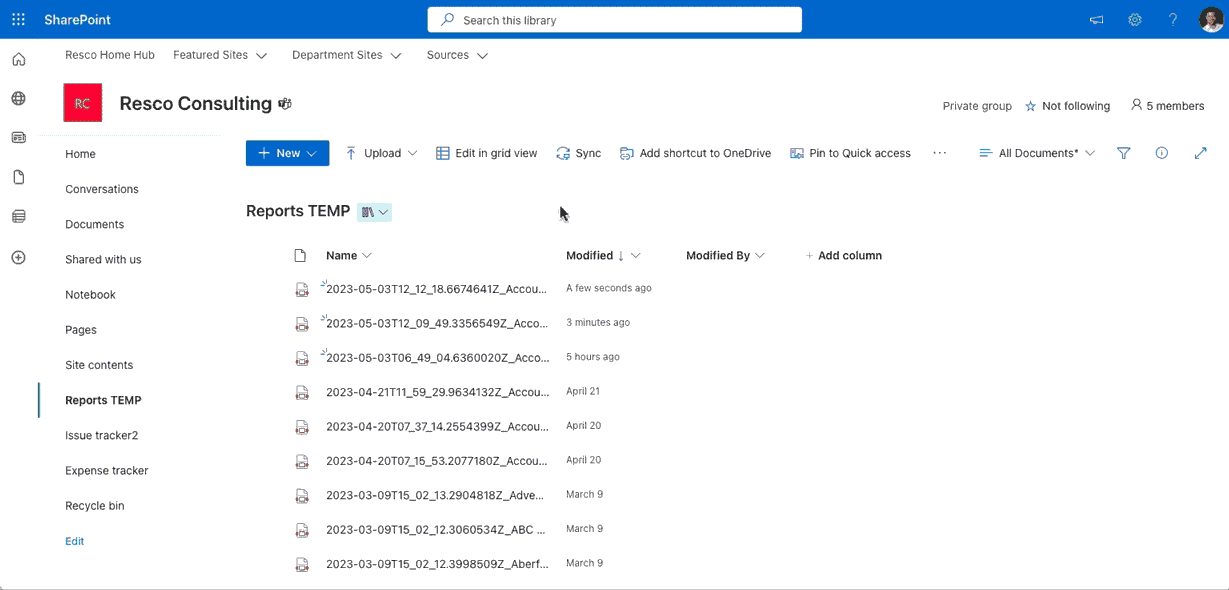Go to Resco Home Hub
1229x590 pixels.
[110, 55]
